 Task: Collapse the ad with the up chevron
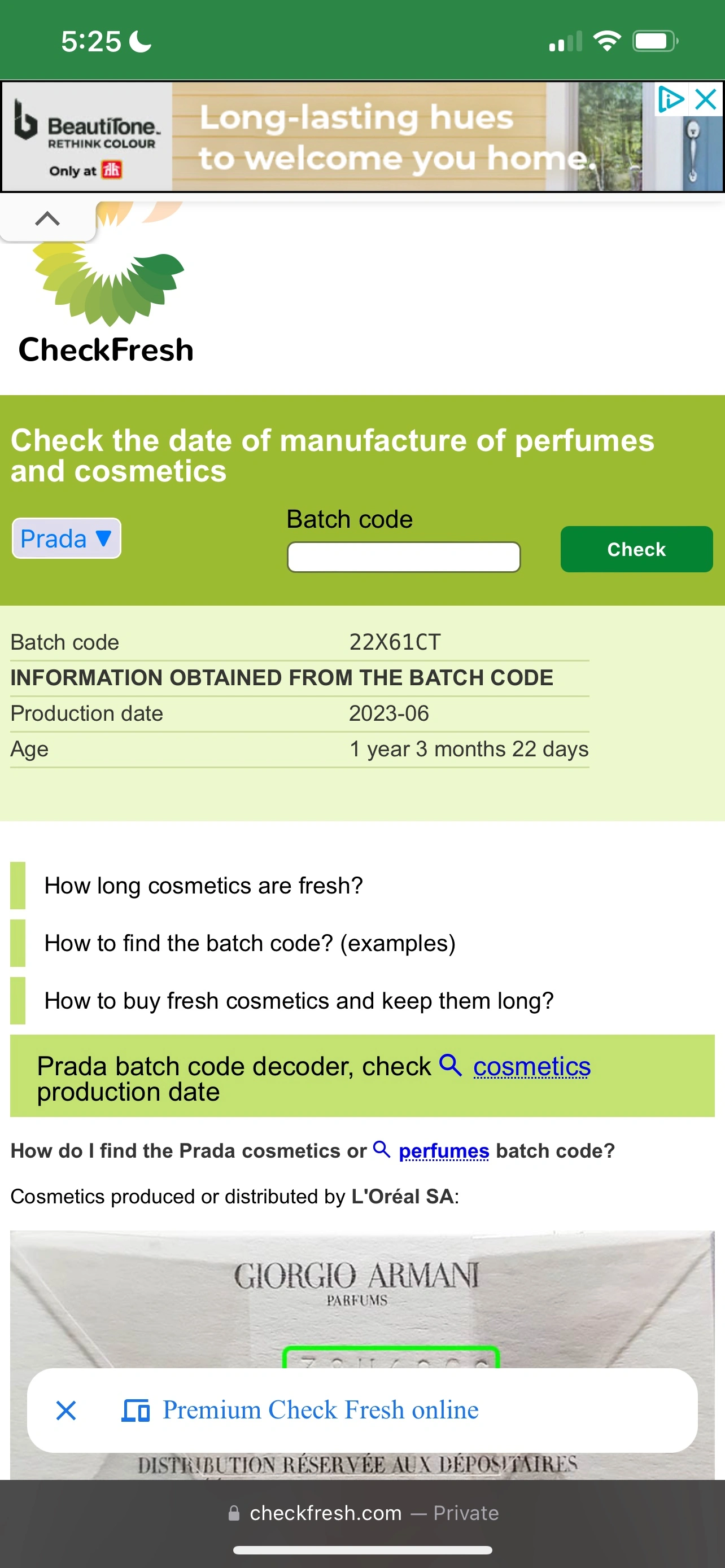click(47, 219)
